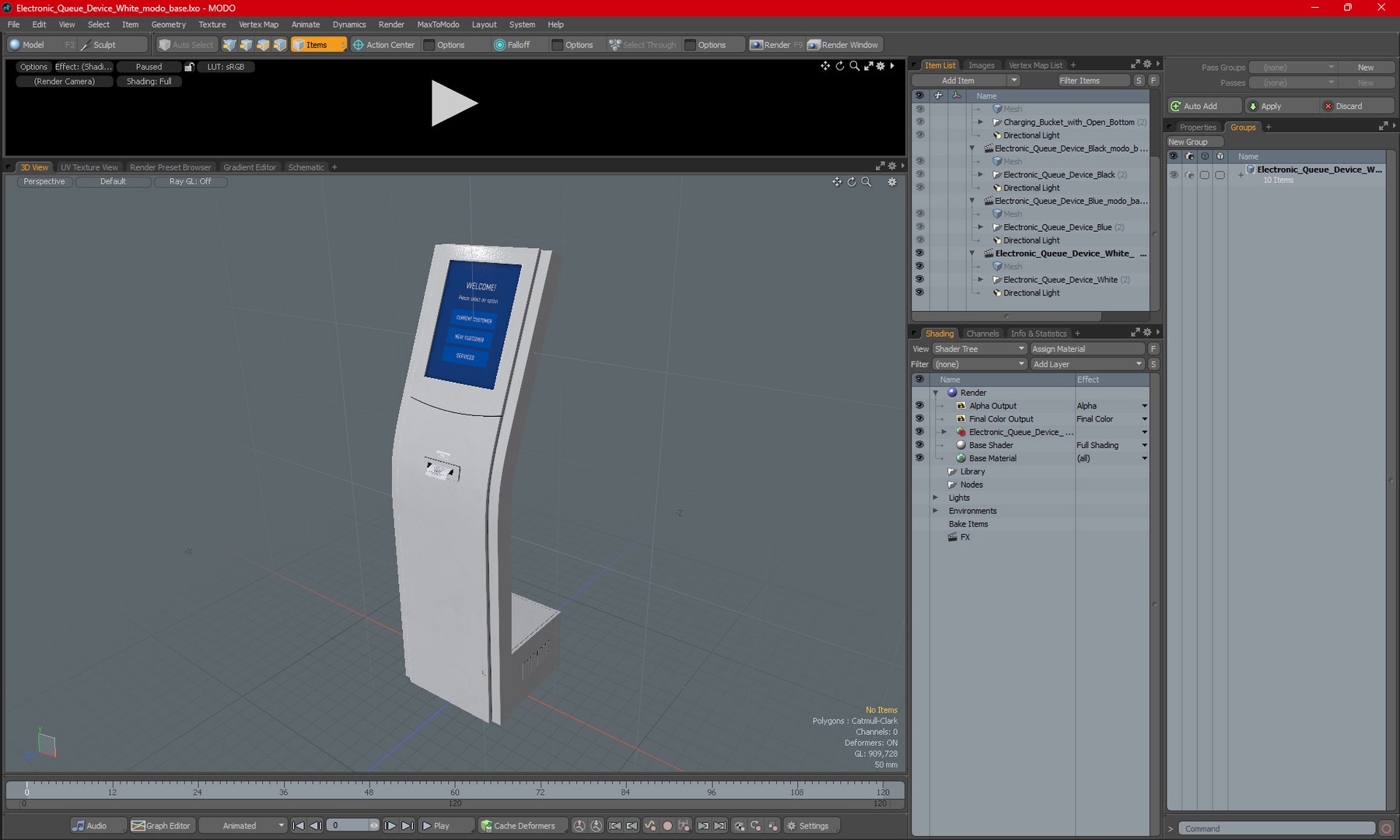Select Polygons component mode icon

[x=264, y=45]
